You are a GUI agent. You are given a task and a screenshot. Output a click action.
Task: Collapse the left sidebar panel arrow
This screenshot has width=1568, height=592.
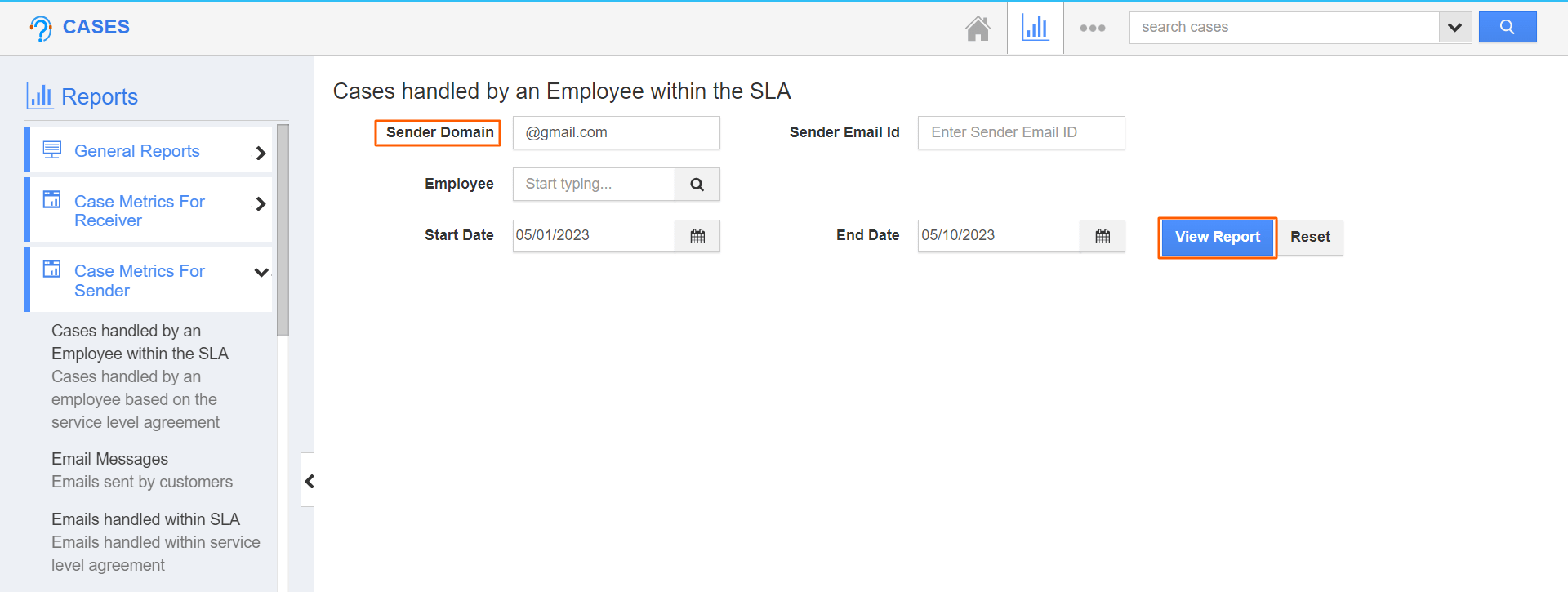click(x=309, y=481)
